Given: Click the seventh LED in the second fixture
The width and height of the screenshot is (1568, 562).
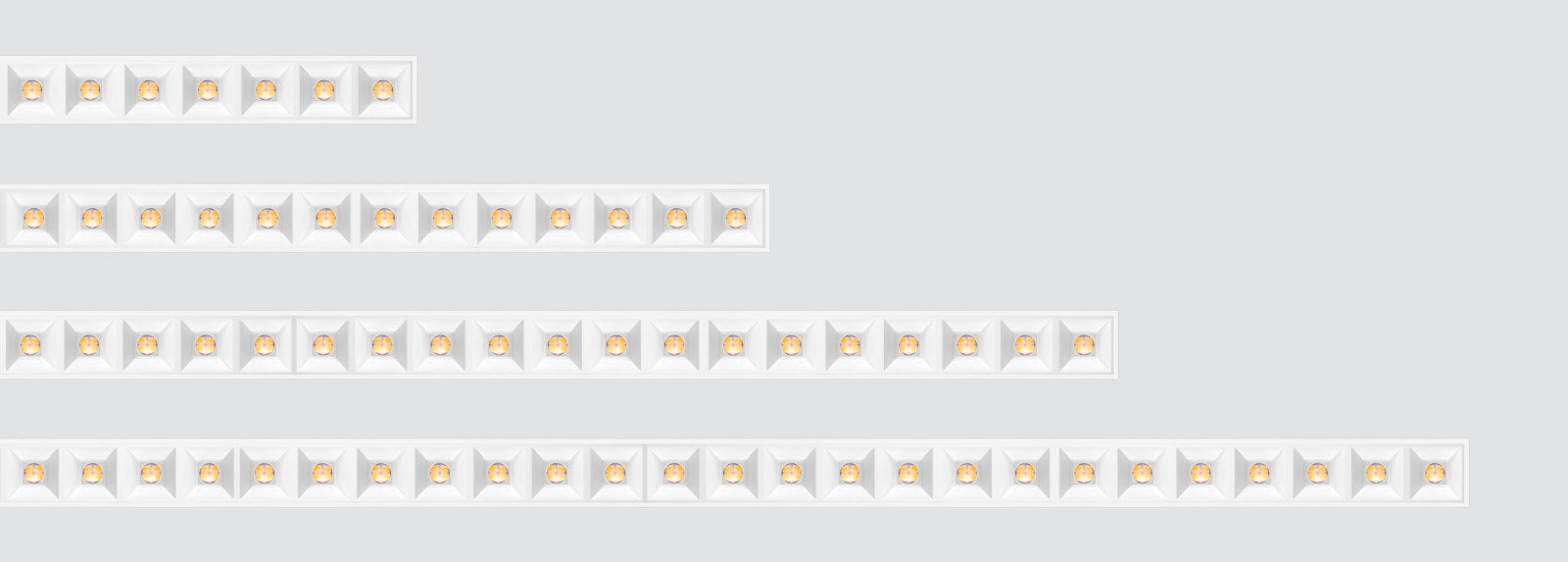Looking at the screenshot, I should [385, 218].
